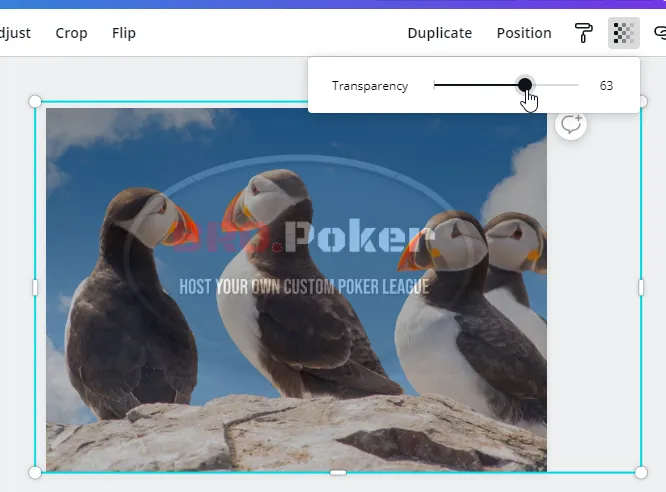Click the 'HOST YOUR OWN CUSTOM POKER LEAGUE' text

[x=304, y=287]
